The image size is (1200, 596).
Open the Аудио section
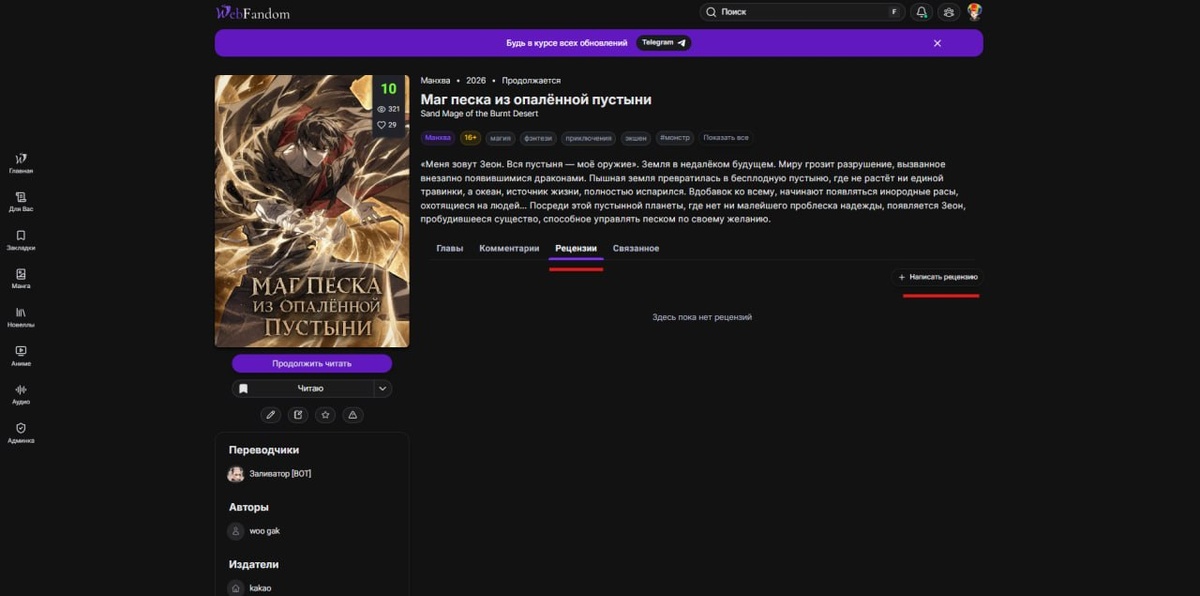tap(21, 394)
